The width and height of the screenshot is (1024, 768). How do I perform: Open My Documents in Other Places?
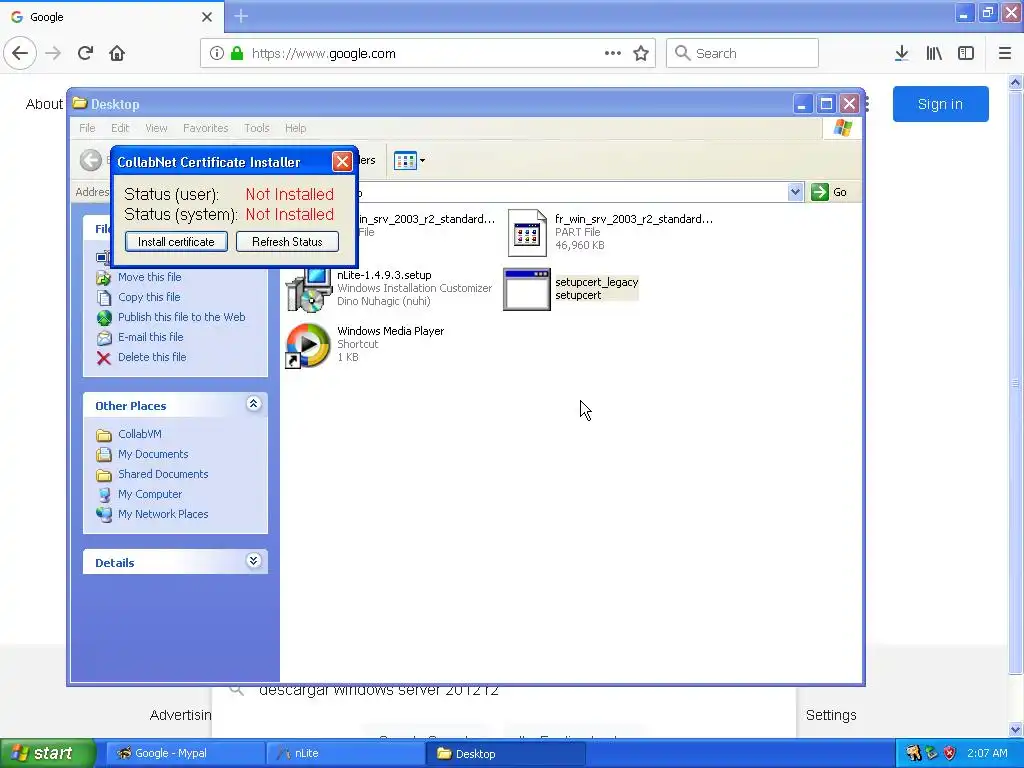(x=153, y=454)
